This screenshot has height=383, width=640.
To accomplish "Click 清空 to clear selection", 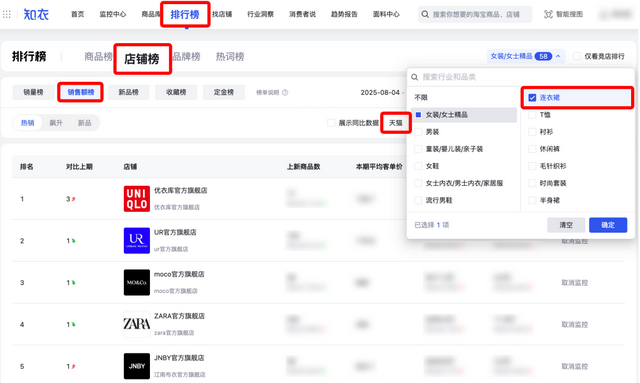I will click(566, 225).
